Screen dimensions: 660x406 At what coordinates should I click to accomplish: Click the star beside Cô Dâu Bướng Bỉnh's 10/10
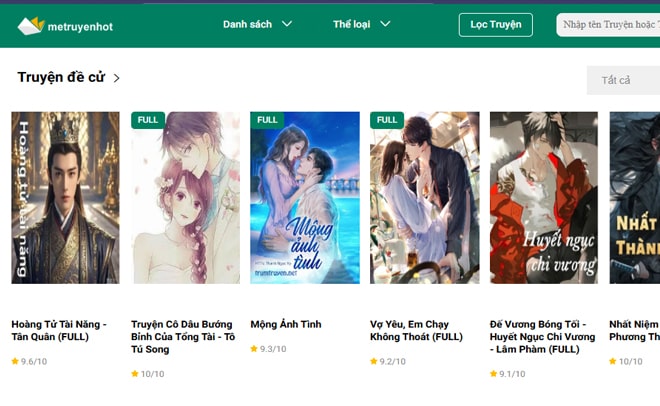click(135, 374)
